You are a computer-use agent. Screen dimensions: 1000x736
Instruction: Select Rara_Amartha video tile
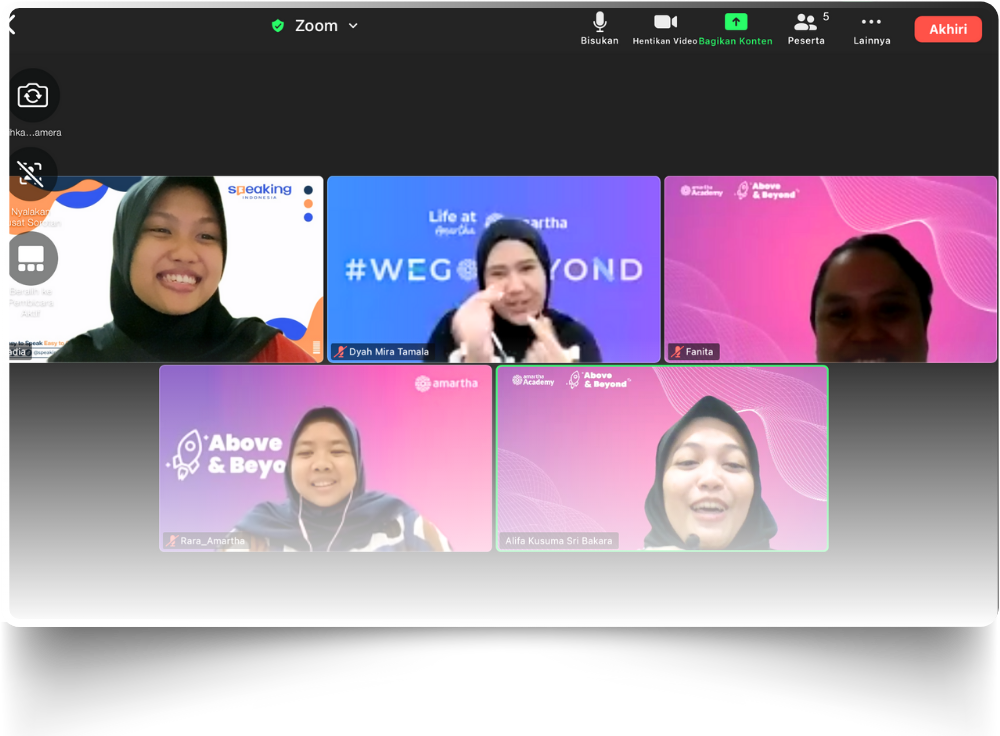[x=325, y=459]
